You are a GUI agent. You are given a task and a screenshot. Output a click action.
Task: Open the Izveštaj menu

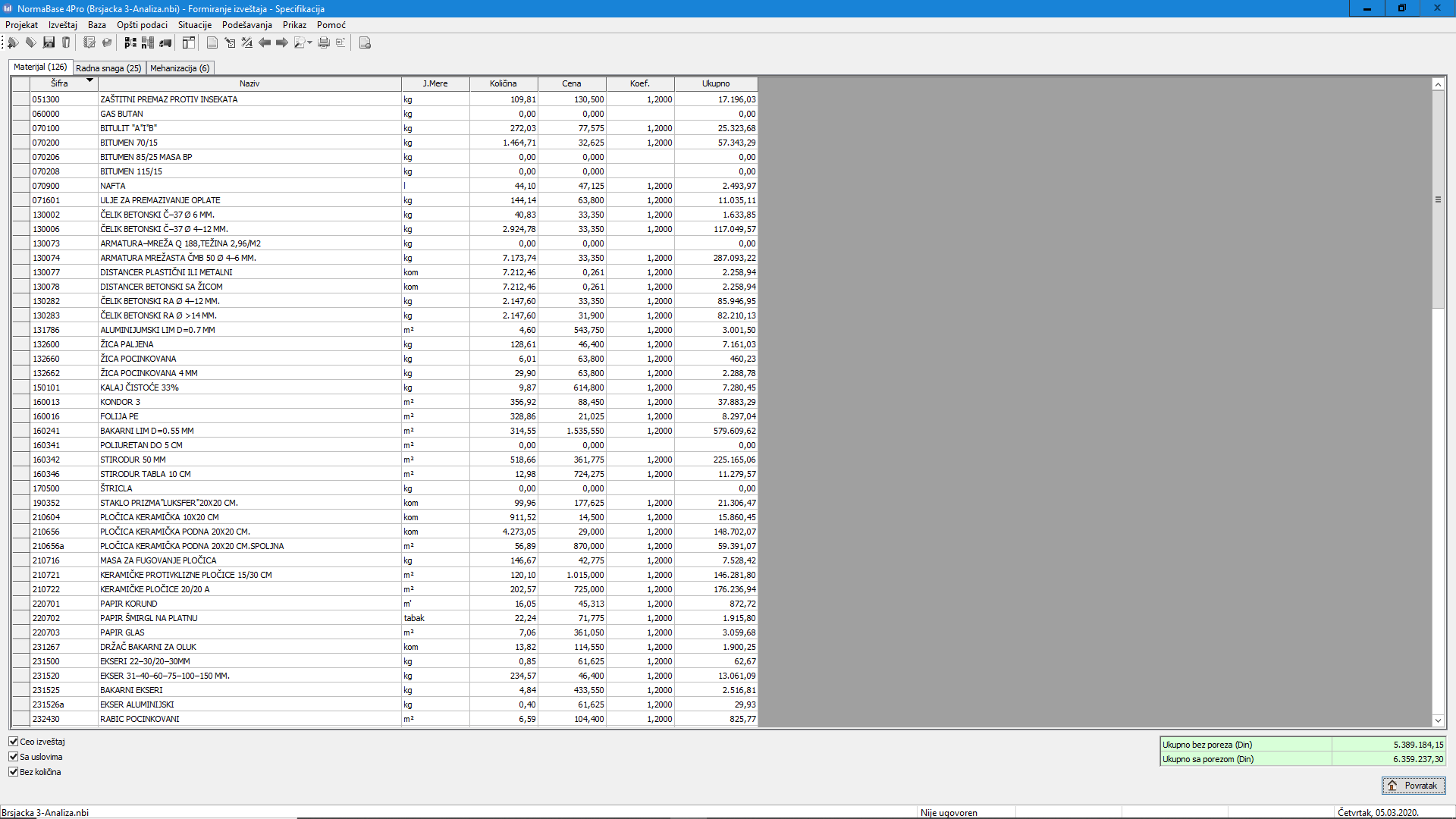pyautogui.click(x=62, y=25)
